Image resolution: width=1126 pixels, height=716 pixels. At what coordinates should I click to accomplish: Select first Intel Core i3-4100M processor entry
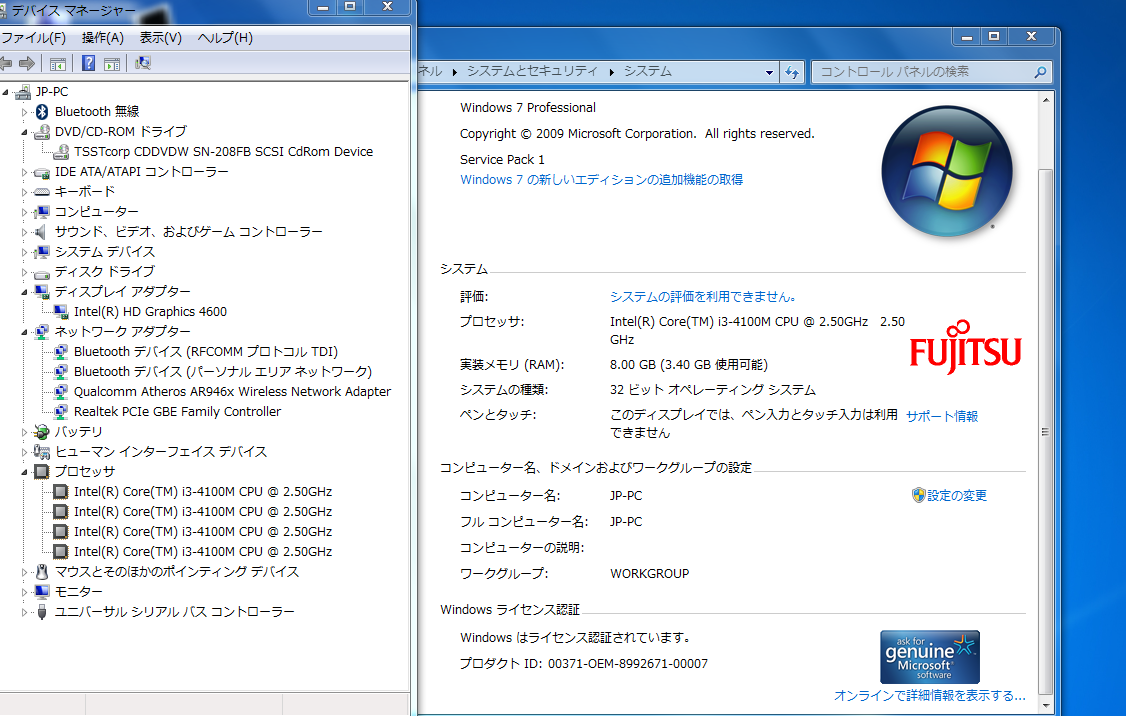pos(203,492)
